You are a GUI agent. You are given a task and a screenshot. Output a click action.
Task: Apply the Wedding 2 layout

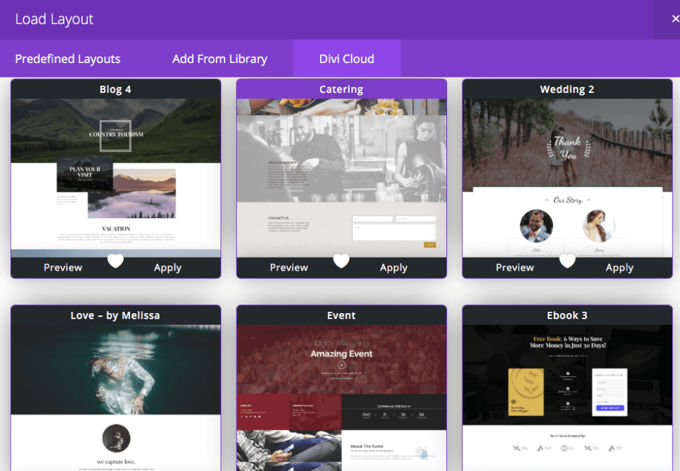[619, 268]
